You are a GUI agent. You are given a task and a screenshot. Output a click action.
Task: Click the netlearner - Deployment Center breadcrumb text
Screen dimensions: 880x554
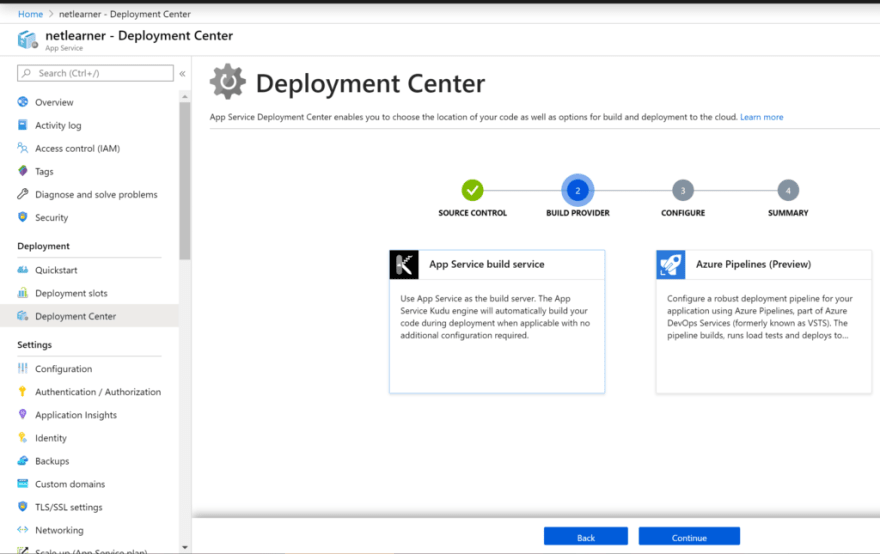pyautogui.click(x=125, y=13)
